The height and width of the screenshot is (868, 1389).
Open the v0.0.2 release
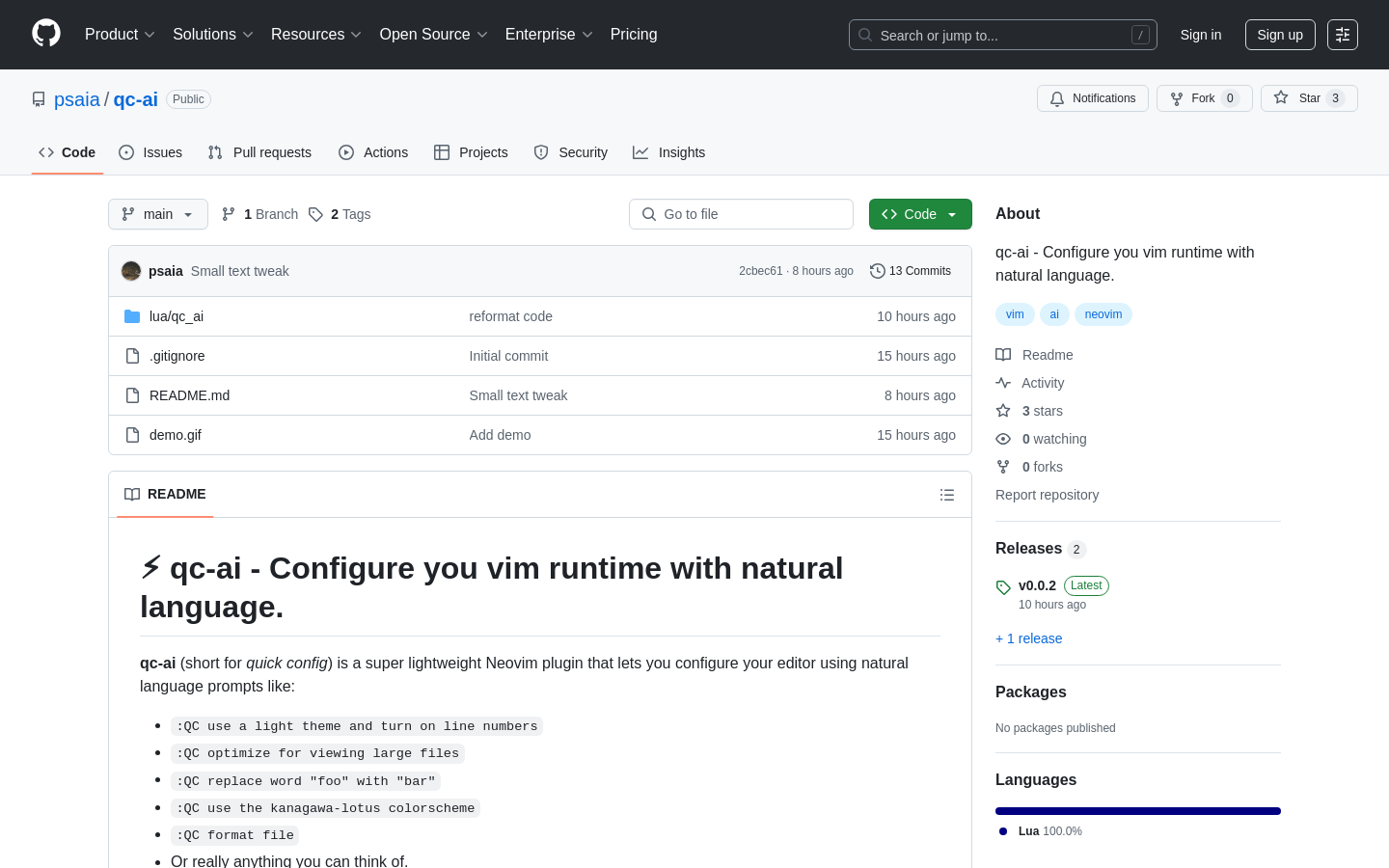[x=1037, y=585]
